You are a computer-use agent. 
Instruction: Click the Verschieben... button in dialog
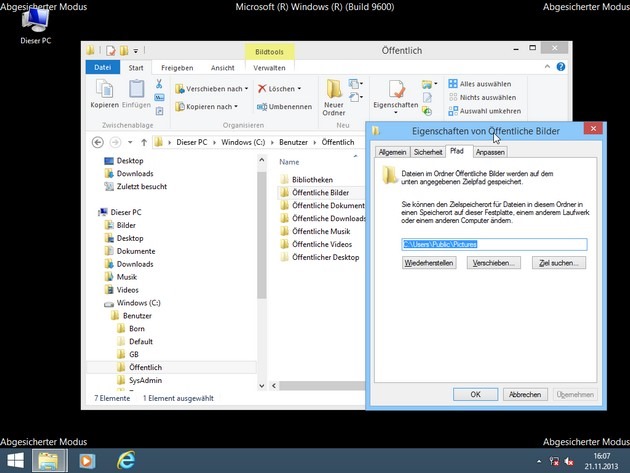(x=493, y=263)
